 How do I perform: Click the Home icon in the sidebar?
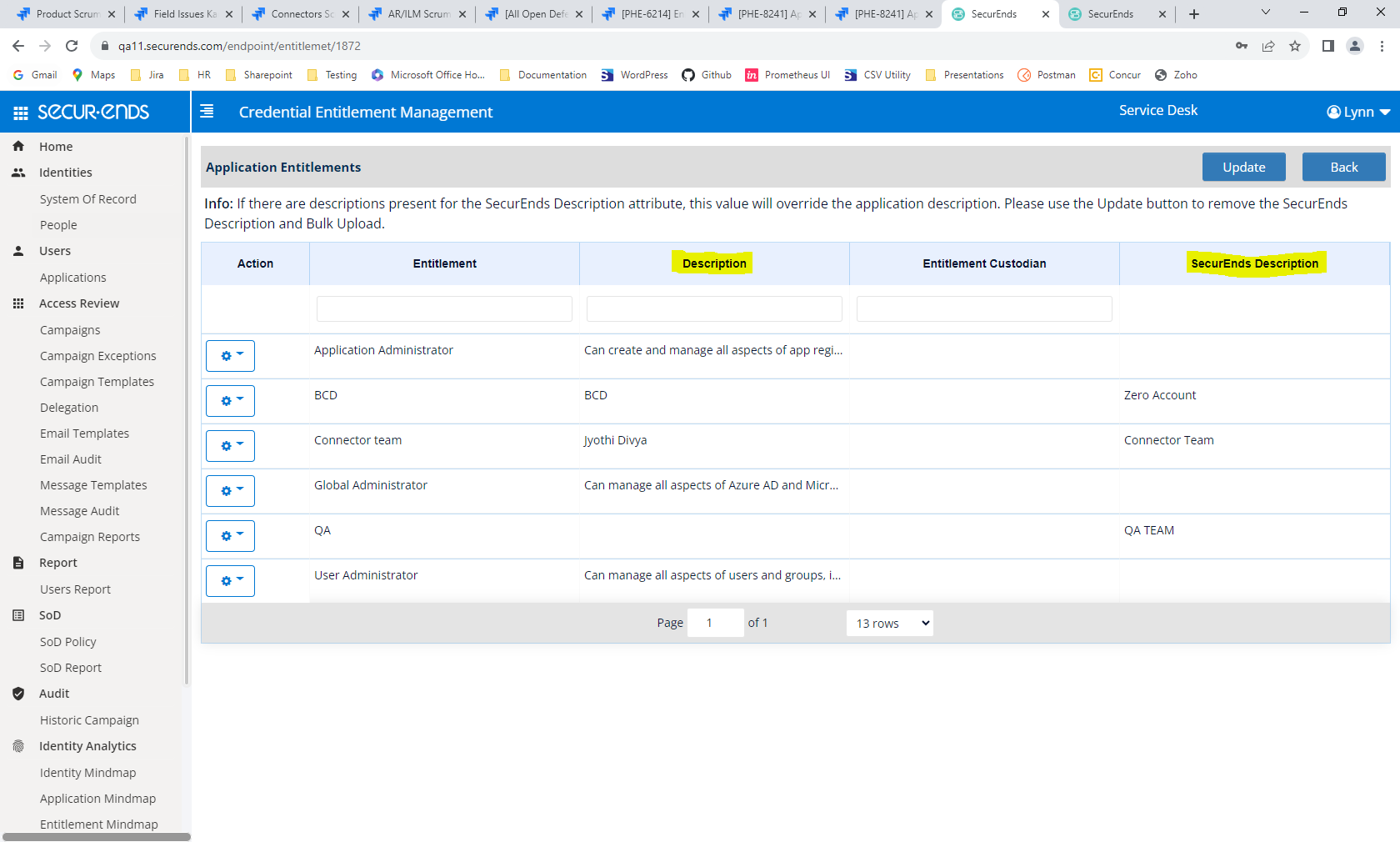click(18, 146)
